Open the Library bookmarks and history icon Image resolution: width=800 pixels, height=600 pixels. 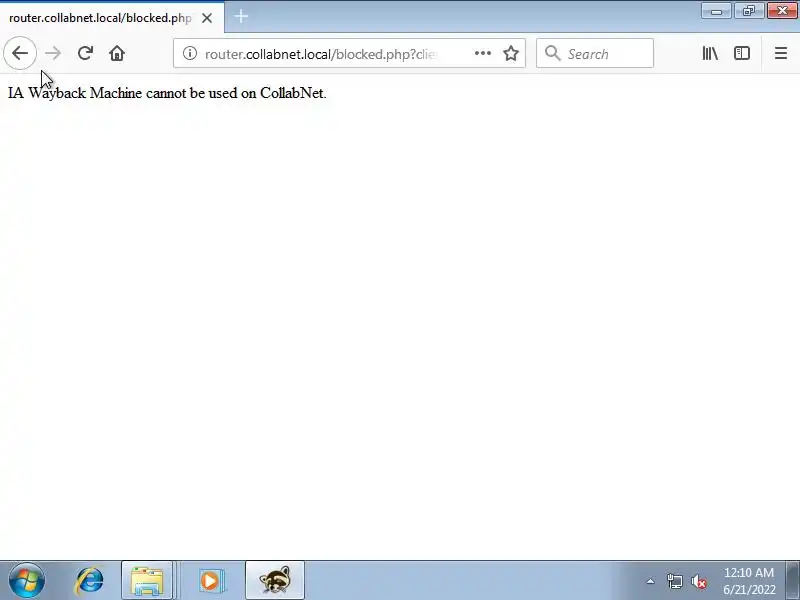pos(710,53)
